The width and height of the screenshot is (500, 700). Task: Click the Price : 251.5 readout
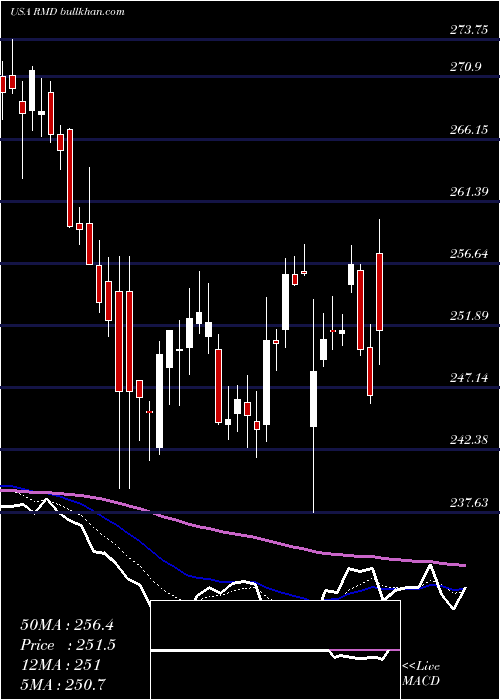click(x=68, y=645)
